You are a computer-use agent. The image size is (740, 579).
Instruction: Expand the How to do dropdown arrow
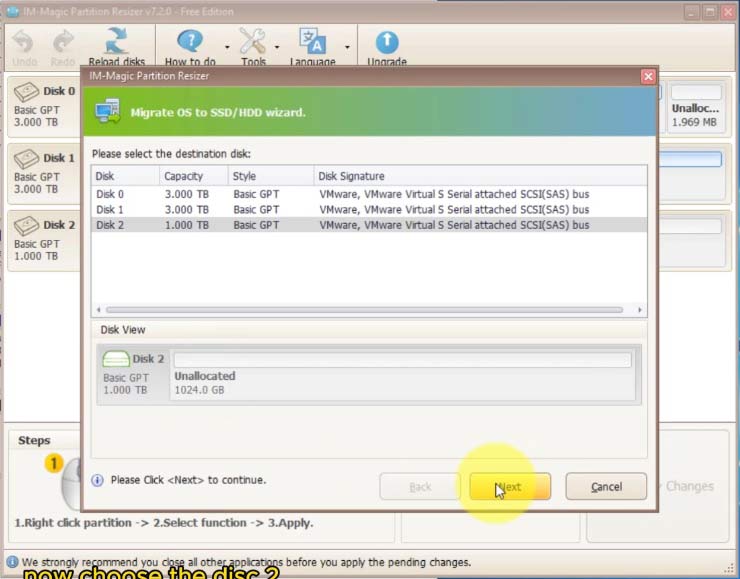tap(227, 47)
